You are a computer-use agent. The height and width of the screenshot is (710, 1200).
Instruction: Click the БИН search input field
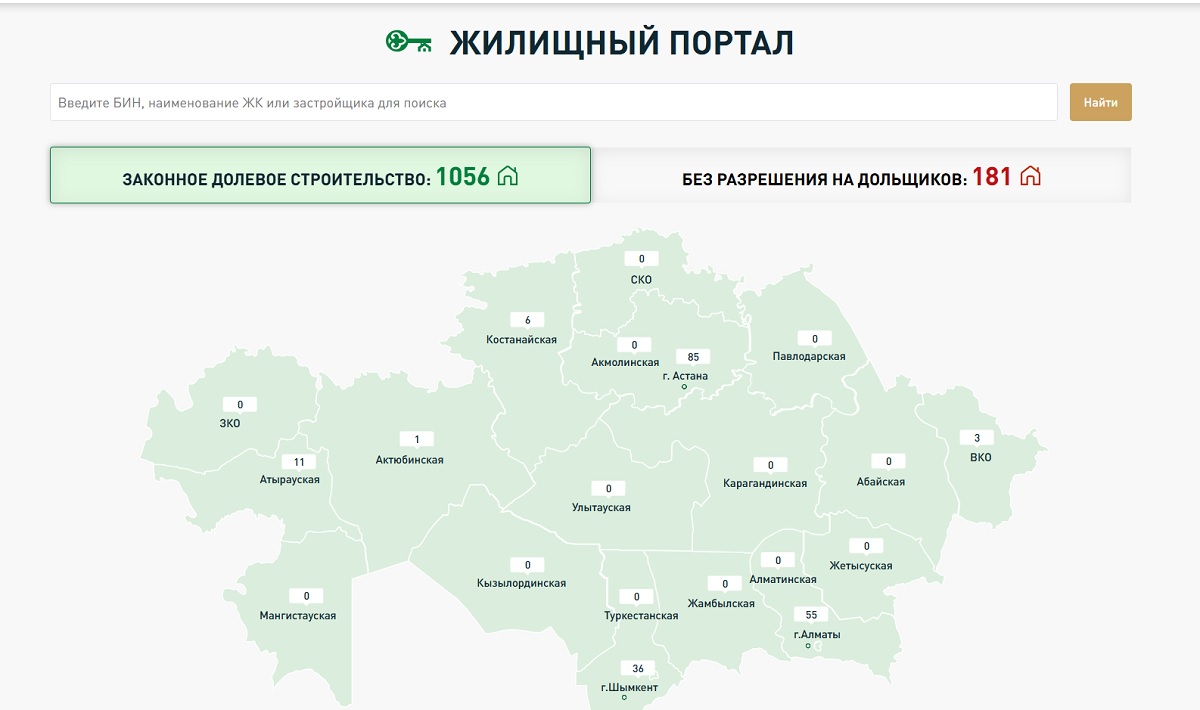(x=553, y=102)
